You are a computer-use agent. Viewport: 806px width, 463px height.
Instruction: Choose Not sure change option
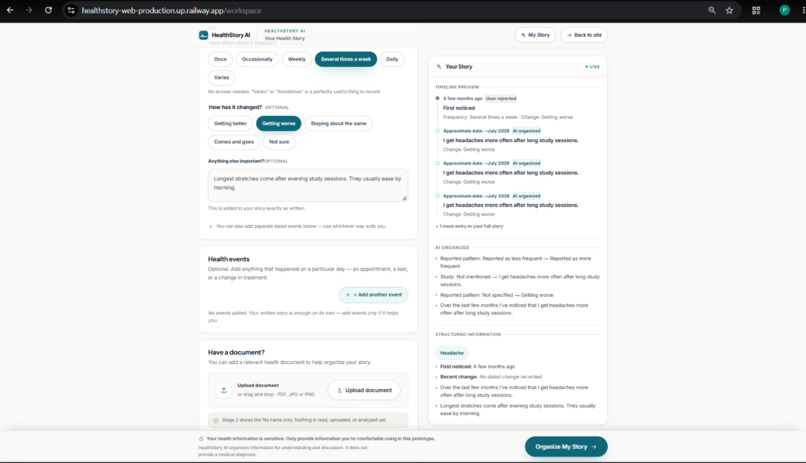(x=279, y=142)
